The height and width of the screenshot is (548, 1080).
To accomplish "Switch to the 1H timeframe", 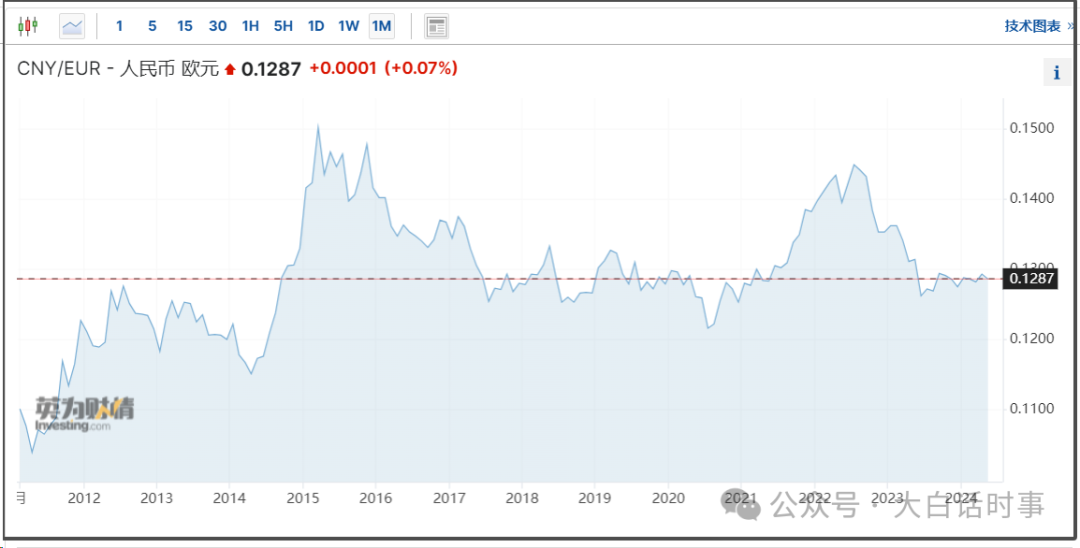I will click(x=250, y=26).
